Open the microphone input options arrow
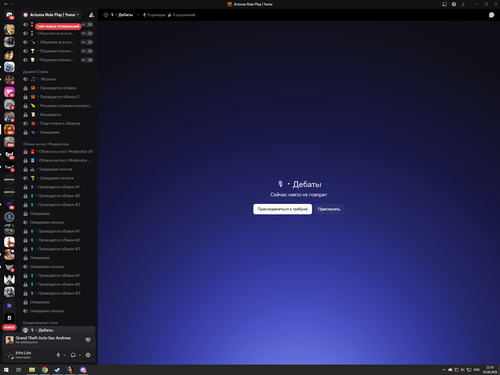The width and height of the screenshot is (500, 375). point(65,355)
